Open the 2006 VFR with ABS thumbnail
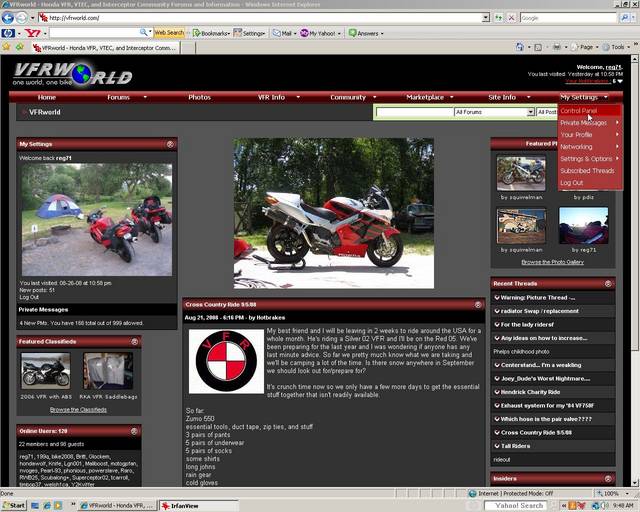Screen dimensions: 640x512 (x=45, y=370)
